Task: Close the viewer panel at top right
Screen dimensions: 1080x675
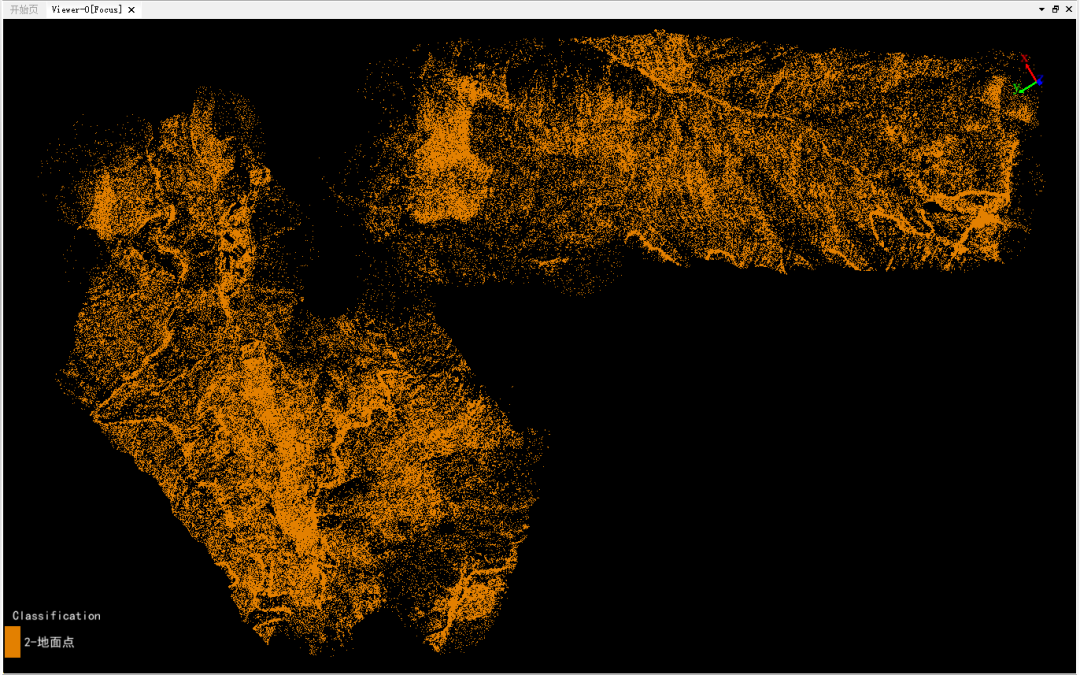Action: tap(1069, 10)
